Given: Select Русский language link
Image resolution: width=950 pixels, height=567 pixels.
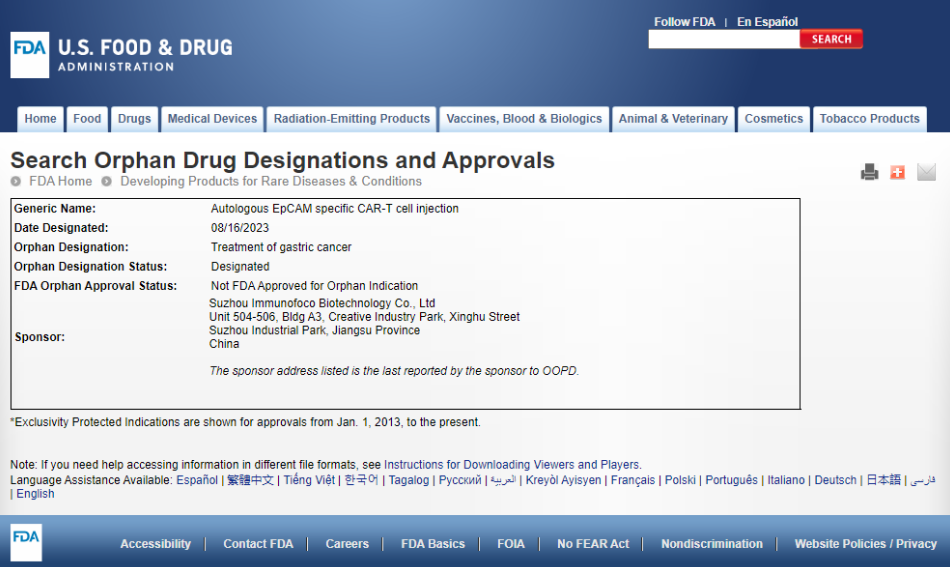Looking at the screenshot, I should point(460,480).
